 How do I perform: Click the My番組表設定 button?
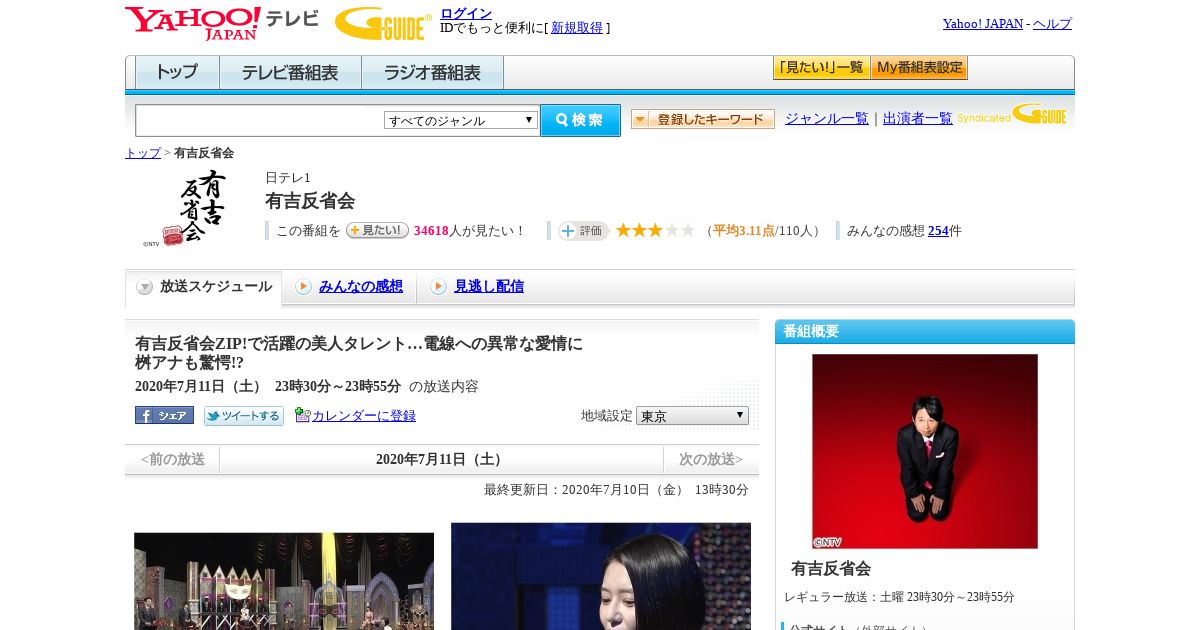[919, 68]
